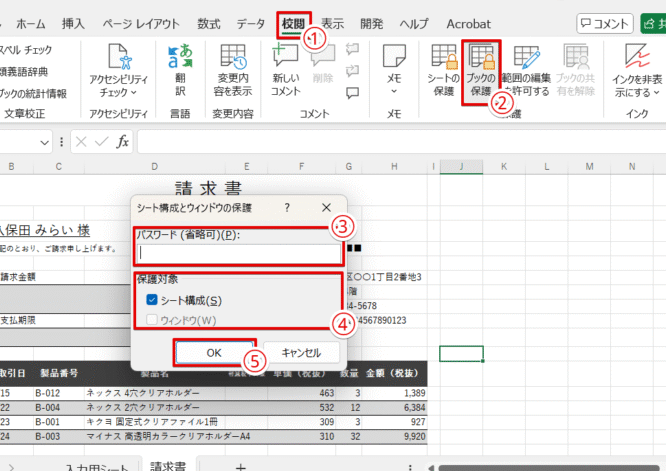Open the 校閲 ribbon tab
Viewport: 666px width, 471px height.
tap(293, 24)
